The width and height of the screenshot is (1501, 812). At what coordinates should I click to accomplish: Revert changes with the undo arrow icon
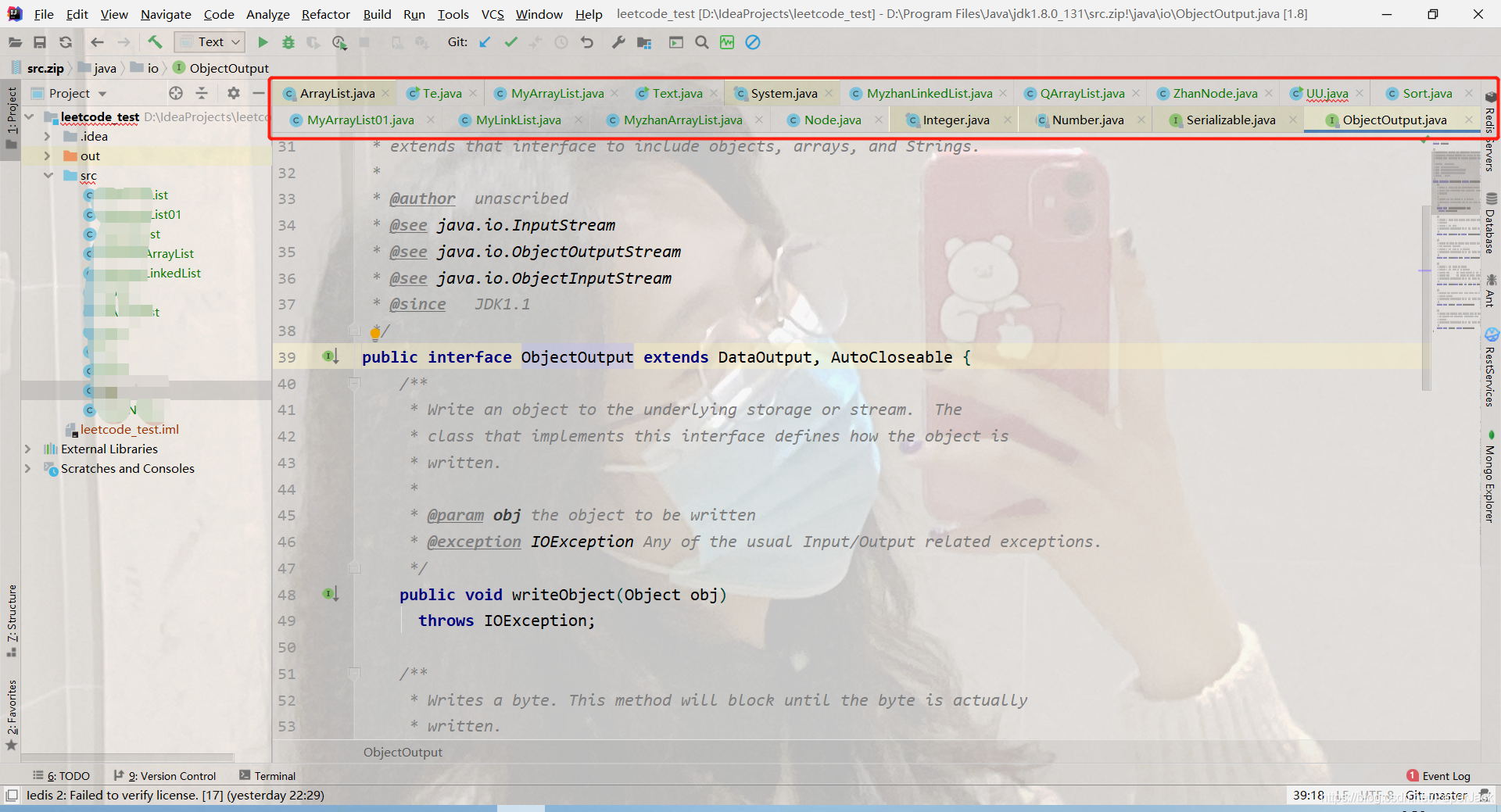tap(587, 42)
